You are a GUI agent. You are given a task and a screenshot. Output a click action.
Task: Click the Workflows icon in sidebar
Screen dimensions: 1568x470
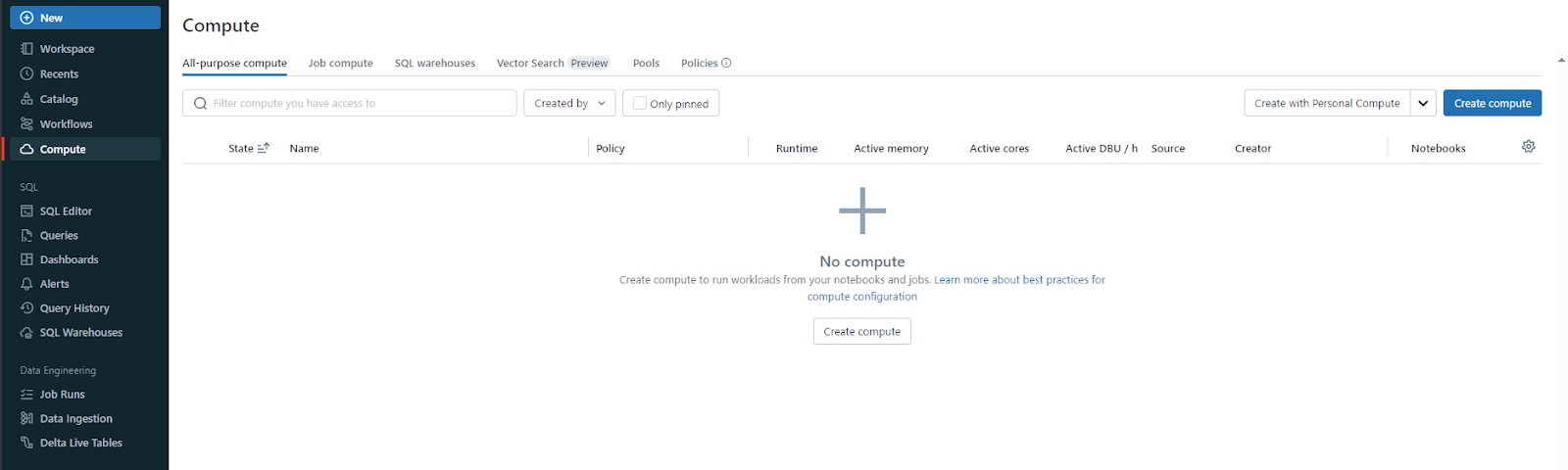(26, 123)
